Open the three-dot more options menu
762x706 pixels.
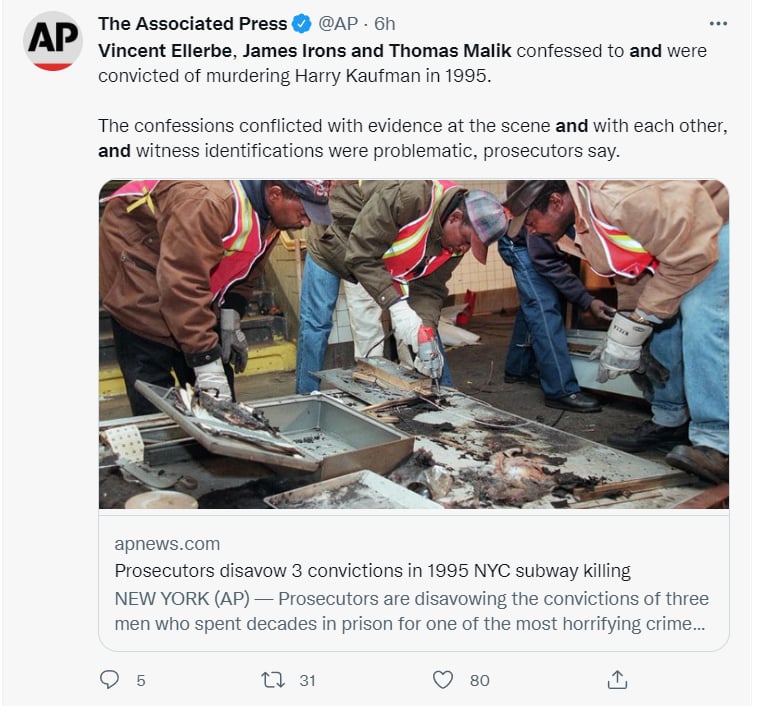tap(718, 24)
